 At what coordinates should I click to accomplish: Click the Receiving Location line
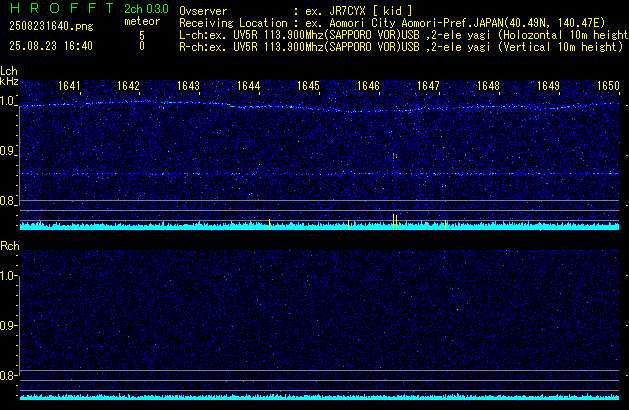(392, 23)
